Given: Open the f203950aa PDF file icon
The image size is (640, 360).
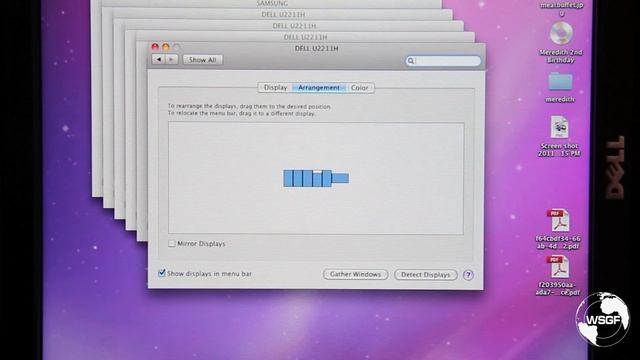Looking at the screenshot, I should pos(559,267).
